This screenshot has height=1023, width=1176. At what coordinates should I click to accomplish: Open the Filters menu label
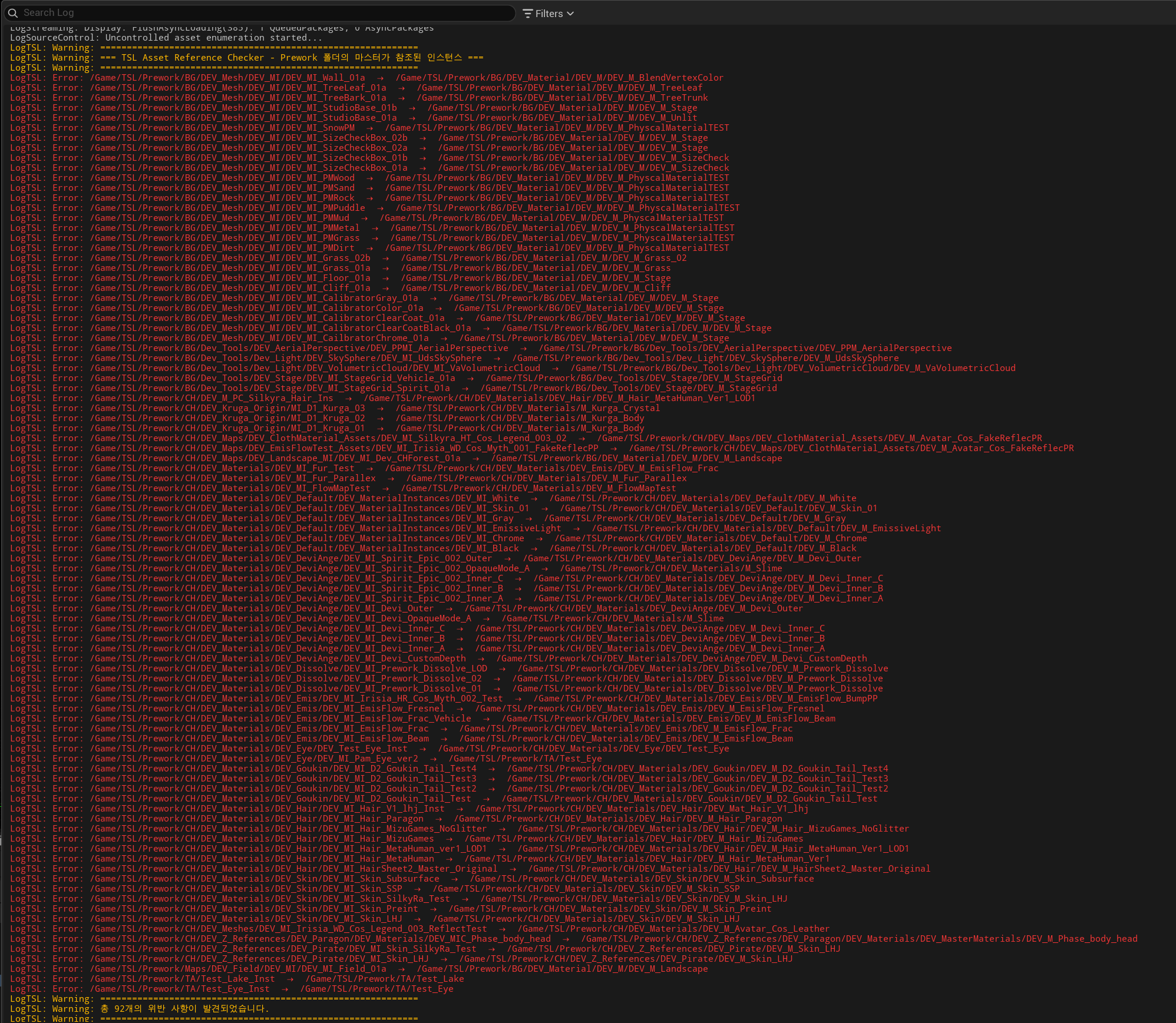(x=549, y=14)
